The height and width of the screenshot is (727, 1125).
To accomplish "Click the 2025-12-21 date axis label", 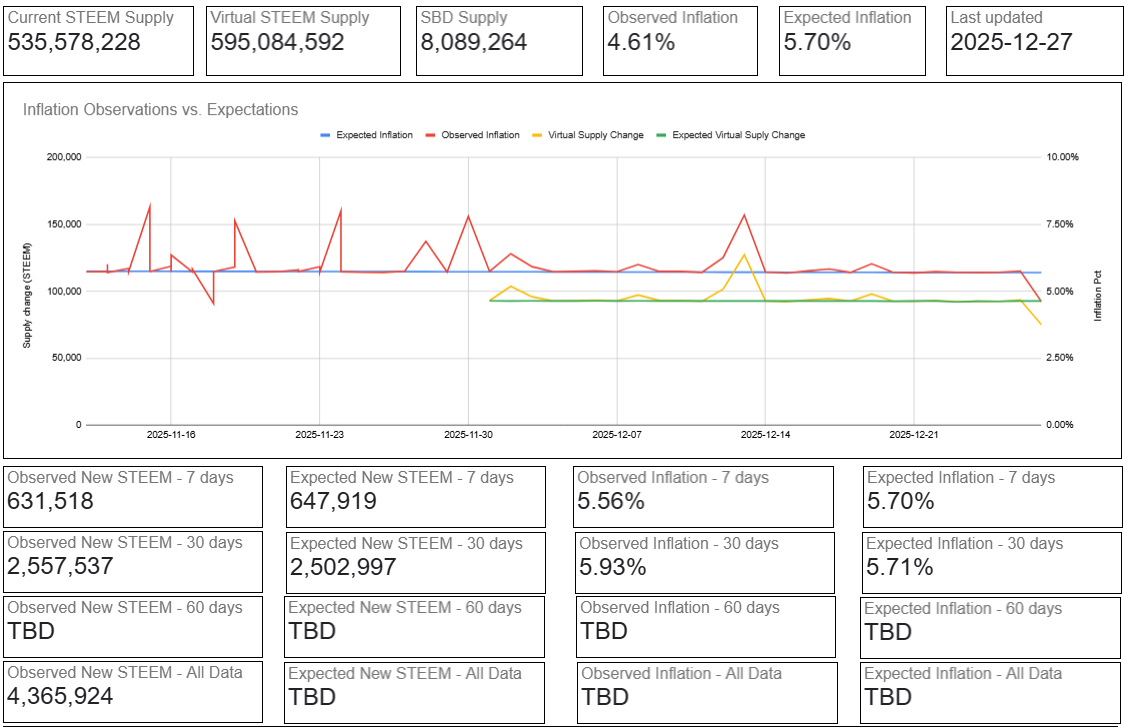I will [914, 435].
